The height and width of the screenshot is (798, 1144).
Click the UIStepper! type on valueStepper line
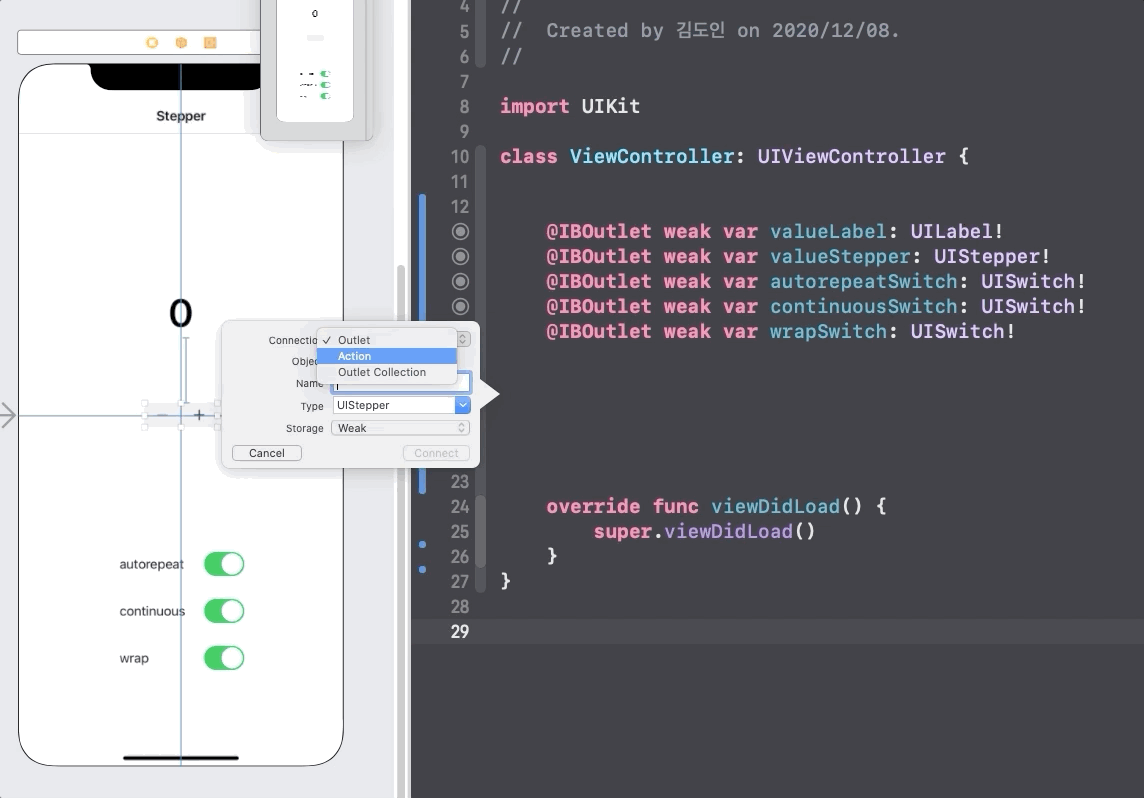click(x=992, y=257)
